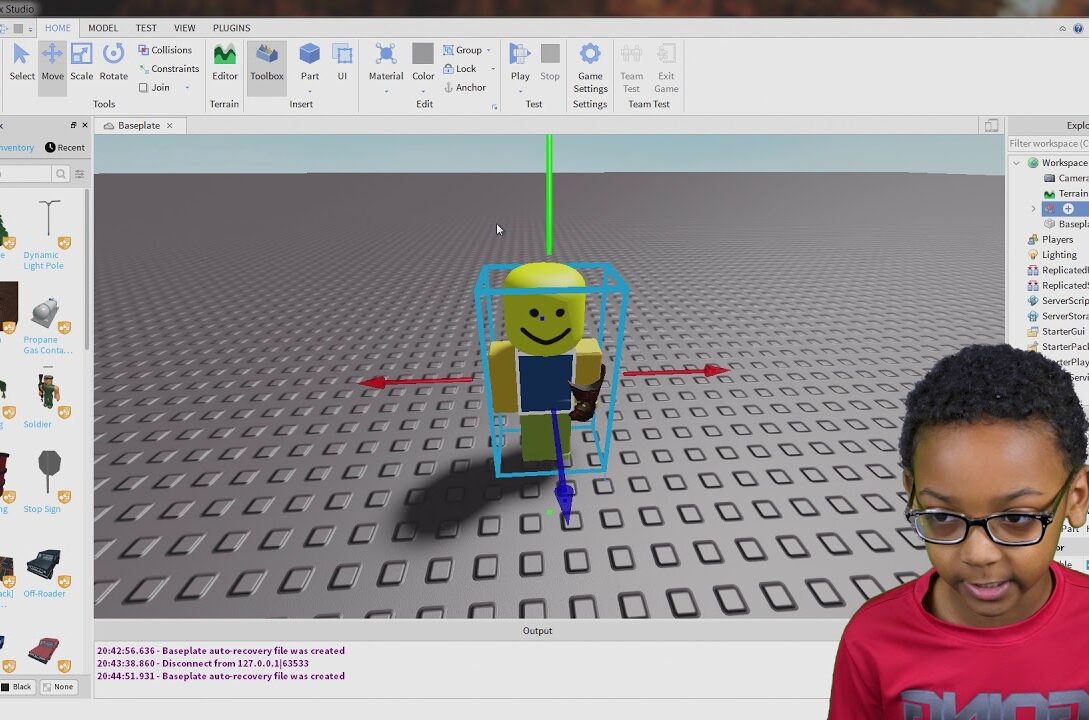1089x720 pixels.
Task: Open the Material dropdown arrow
Action: click(386, 92)
